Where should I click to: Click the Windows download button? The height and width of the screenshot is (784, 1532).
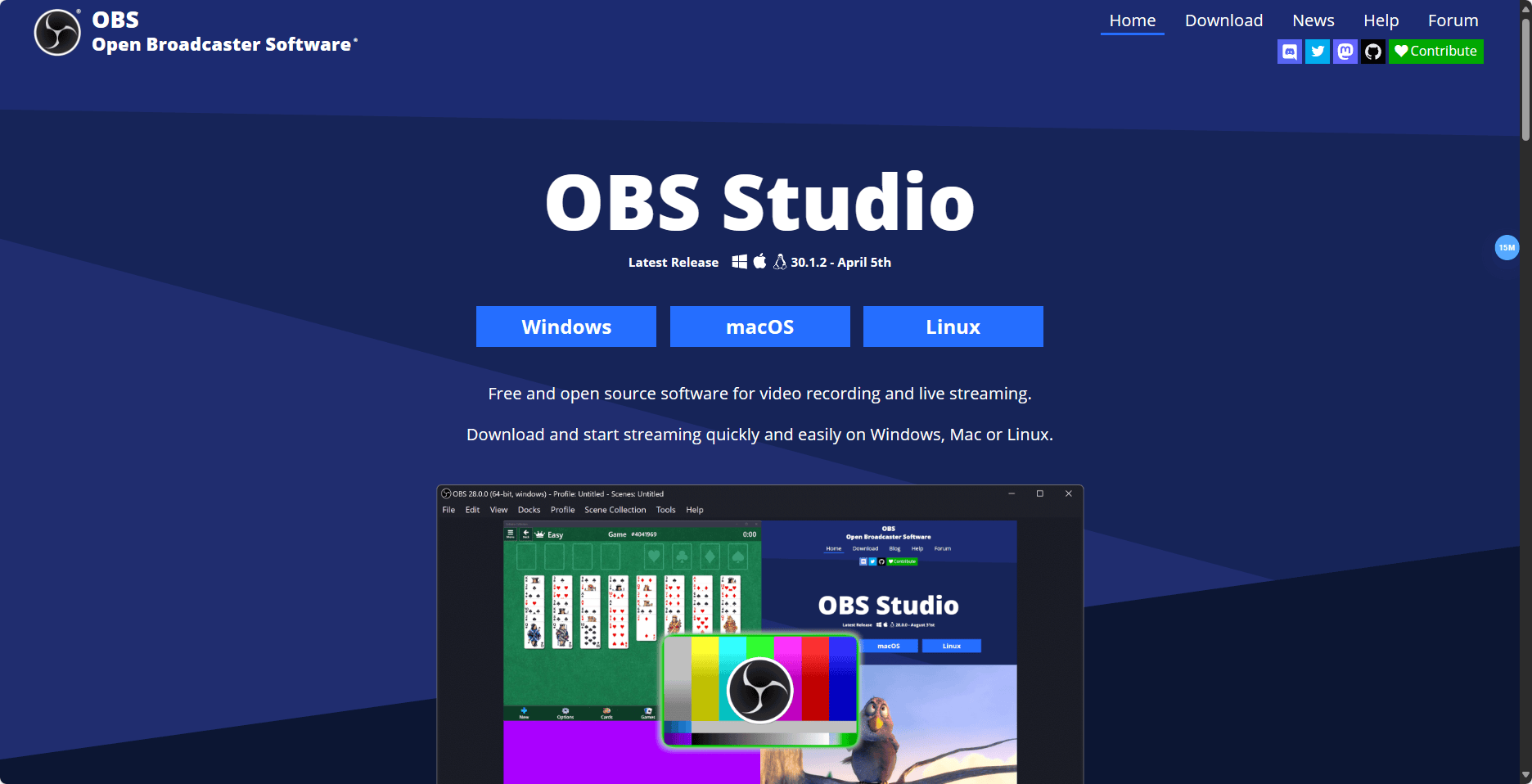566,327
